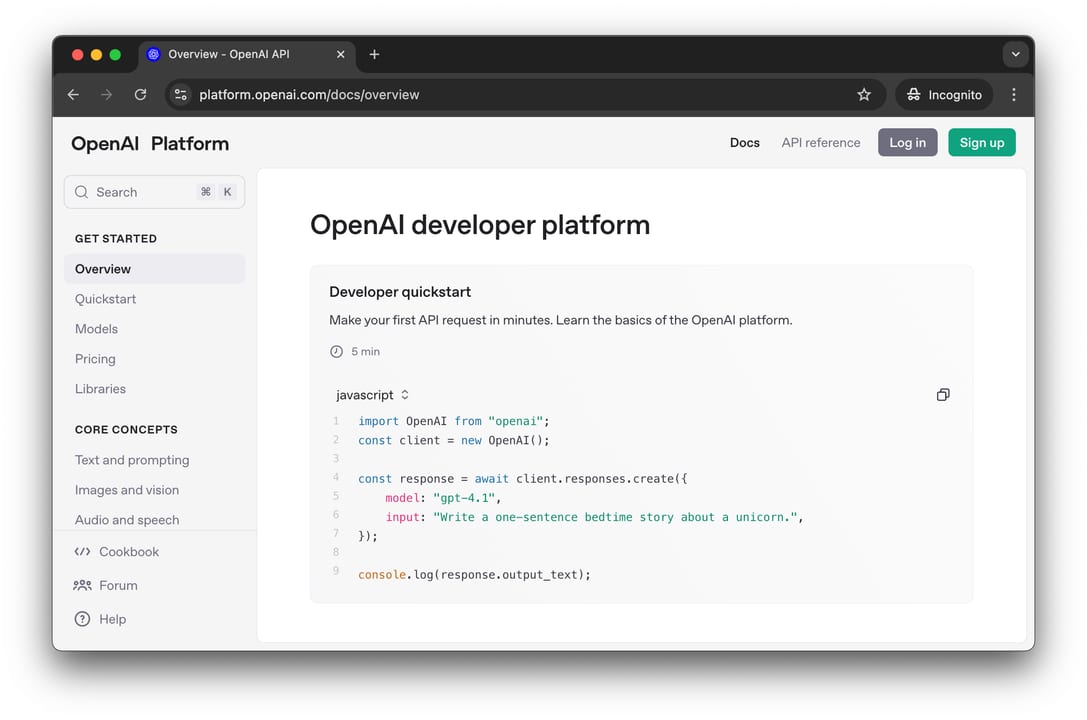Click the green Sign up button
The height and width of the screenshot is (720, 1087).
pos(982,143)
